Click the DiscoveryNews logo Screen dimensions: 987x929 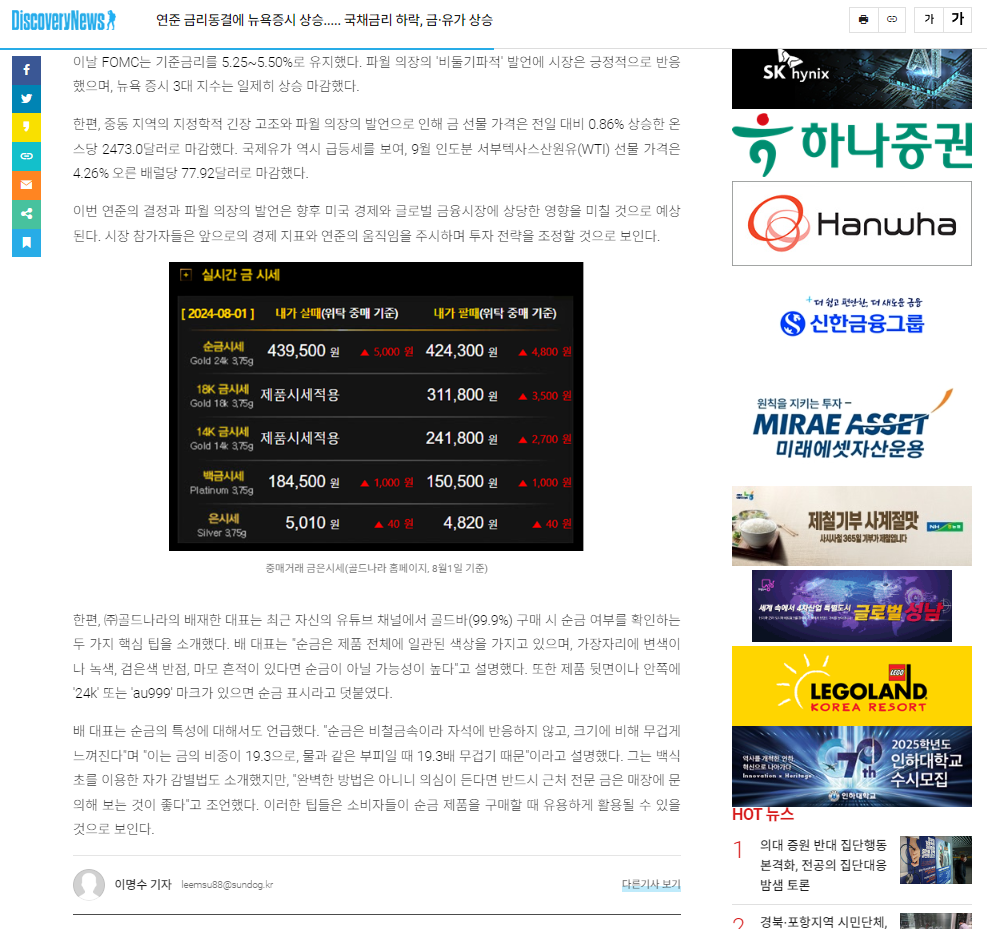[62, 18]
